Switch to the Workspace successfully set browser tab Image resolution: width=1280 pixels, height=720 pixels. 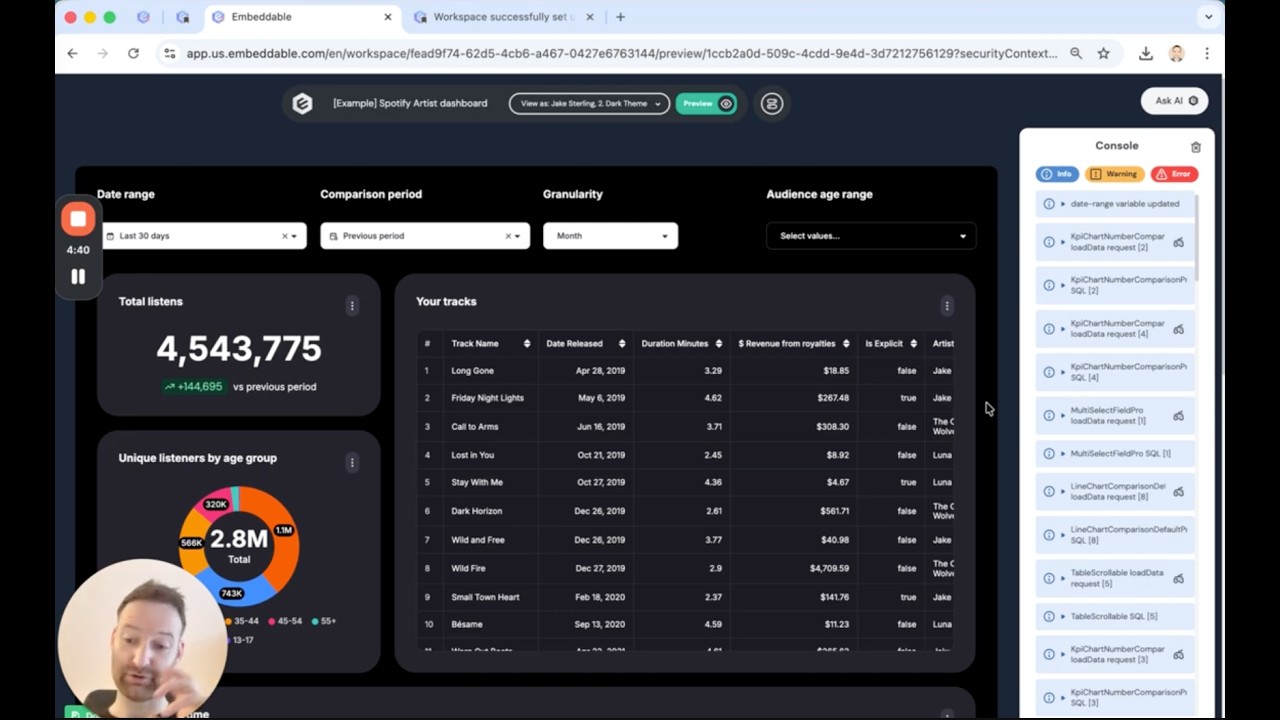[503, 17]
